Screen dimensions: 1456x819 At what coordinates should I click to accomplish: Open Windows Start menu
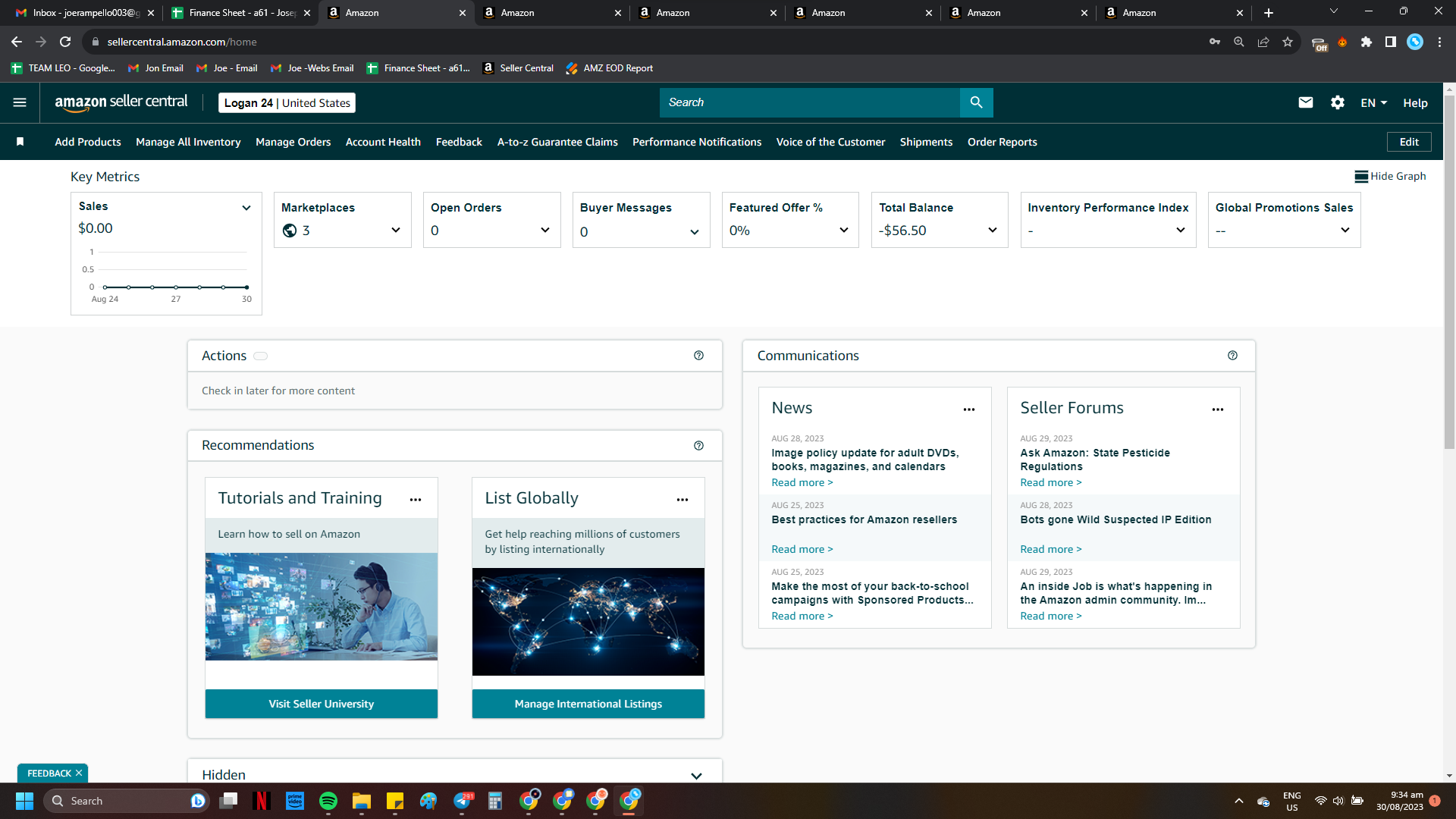point(24,801)
